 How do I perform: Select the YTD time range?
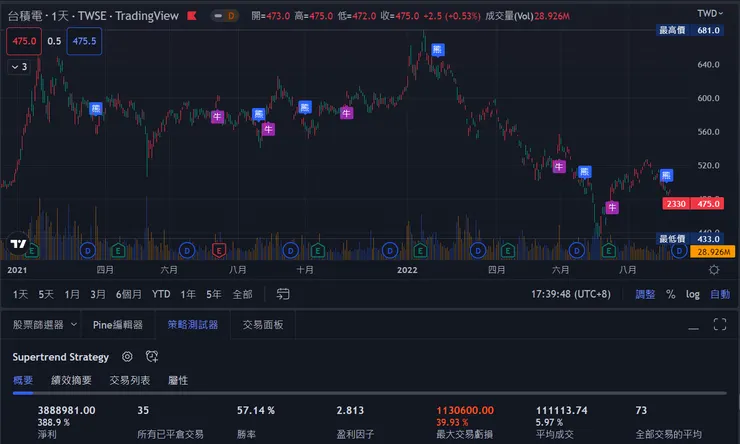click(161, 294)
